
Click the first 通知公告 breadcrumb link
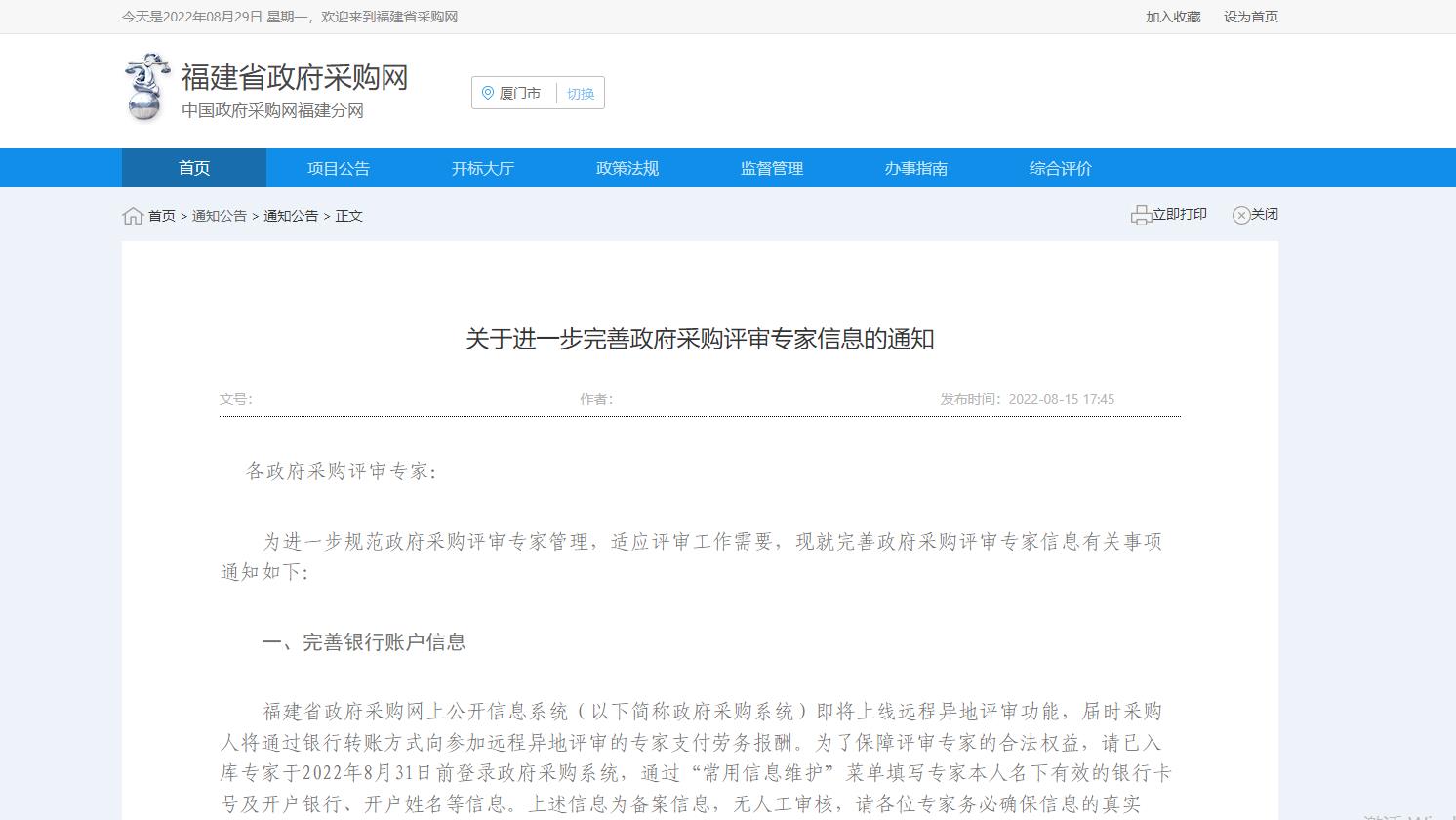(220, 216)
